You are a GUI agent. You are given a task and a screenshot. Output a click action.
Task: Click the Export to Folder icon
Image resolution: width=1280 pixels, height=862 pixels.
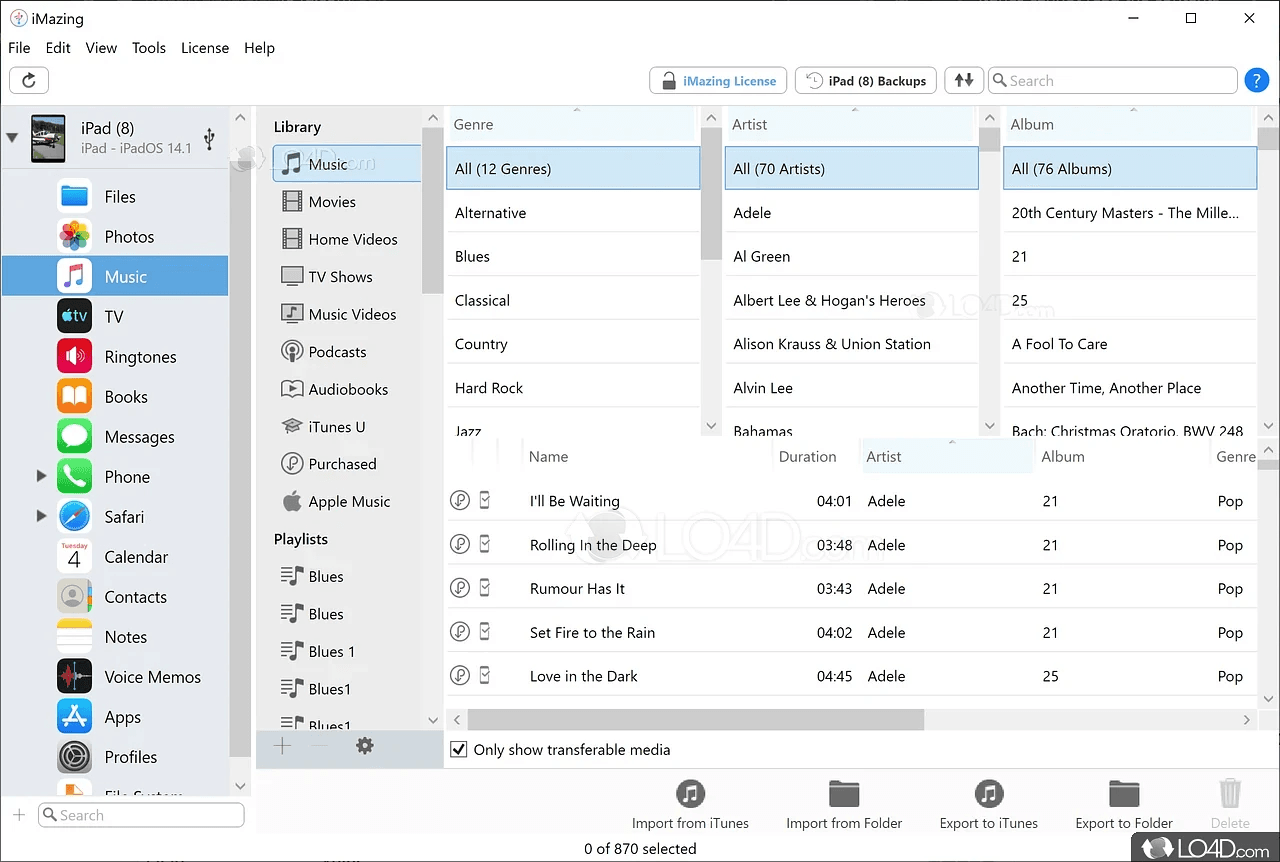1124,795
